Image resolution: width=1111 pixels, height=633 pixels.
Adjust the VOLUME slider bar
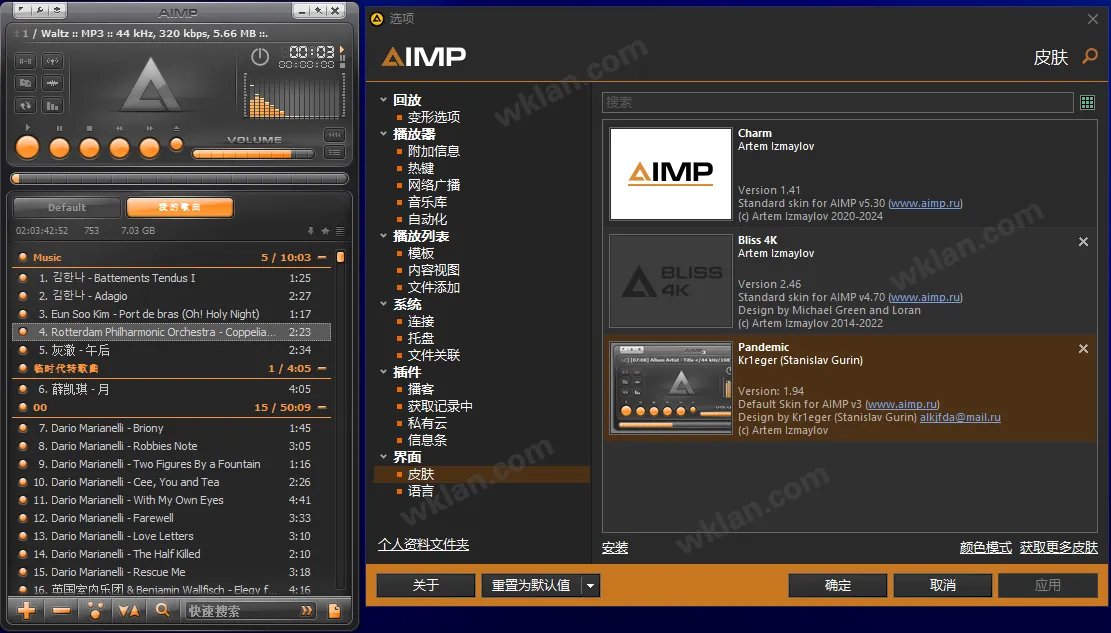tap(253, 154)
